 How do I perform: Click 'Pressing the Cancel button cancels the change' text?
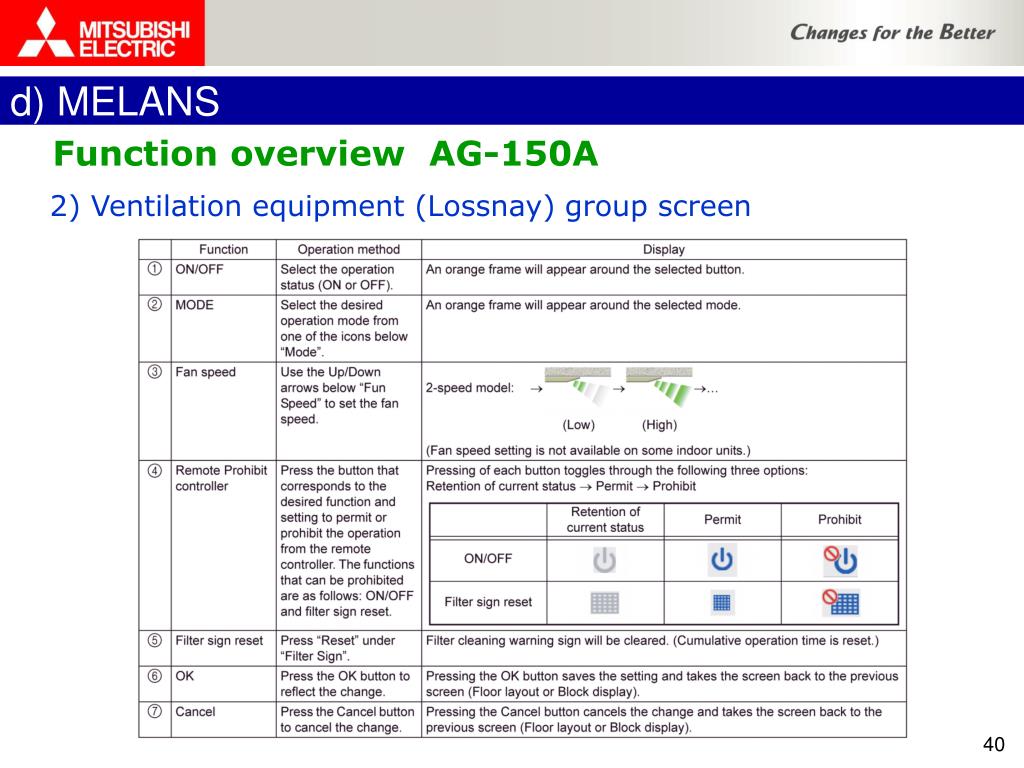point(654,720)
